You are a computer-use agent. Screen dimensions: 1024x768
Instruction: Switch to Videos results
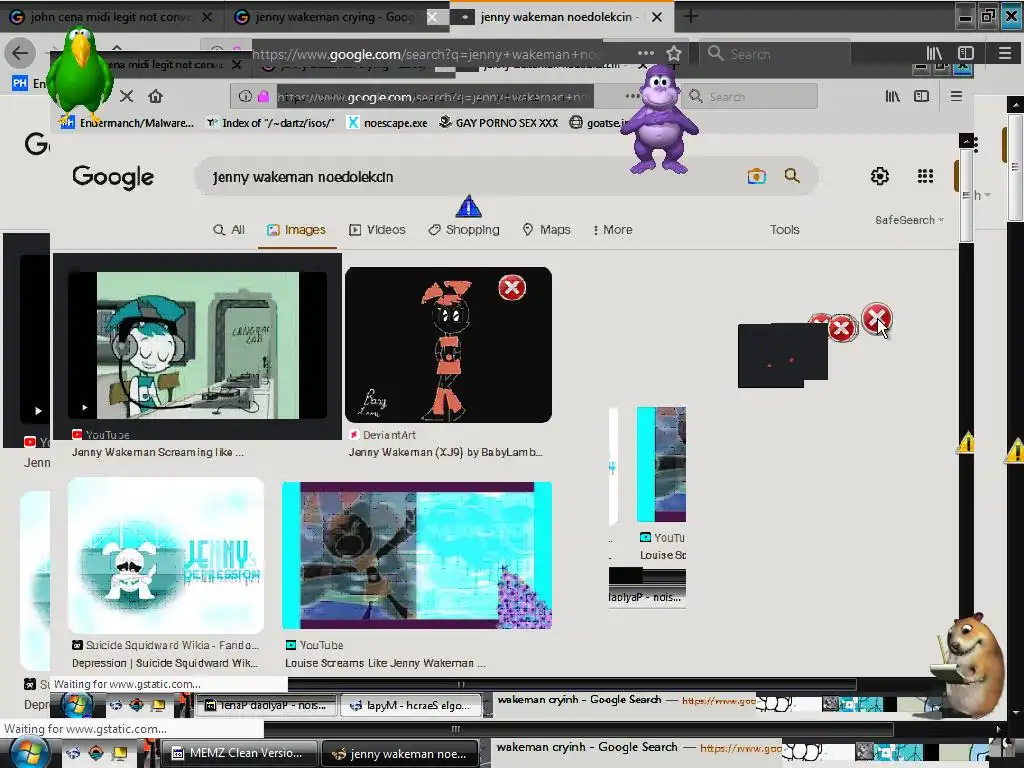(x=377, y=230)
